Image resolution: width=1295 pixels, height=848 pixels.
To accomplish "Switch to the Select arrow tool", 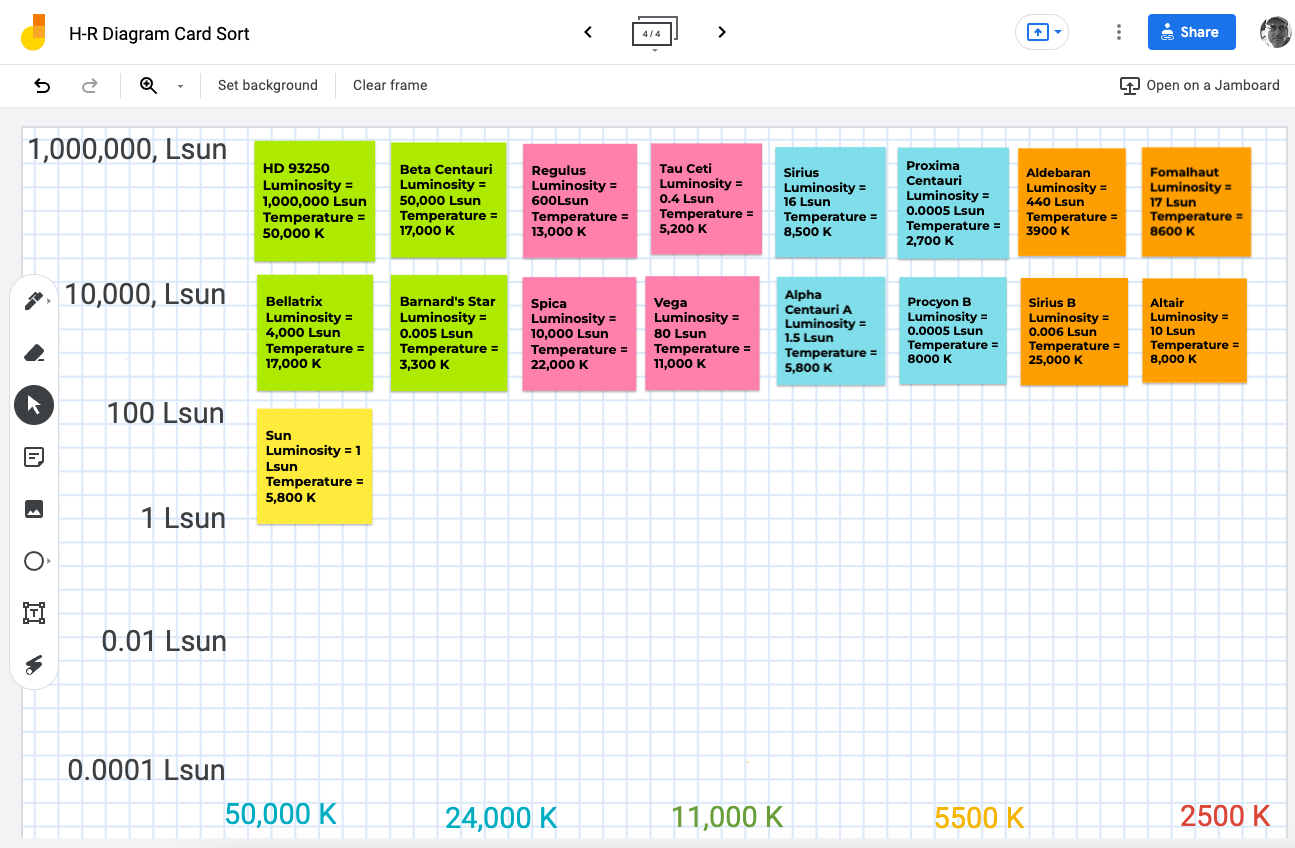I will (34, 405).
